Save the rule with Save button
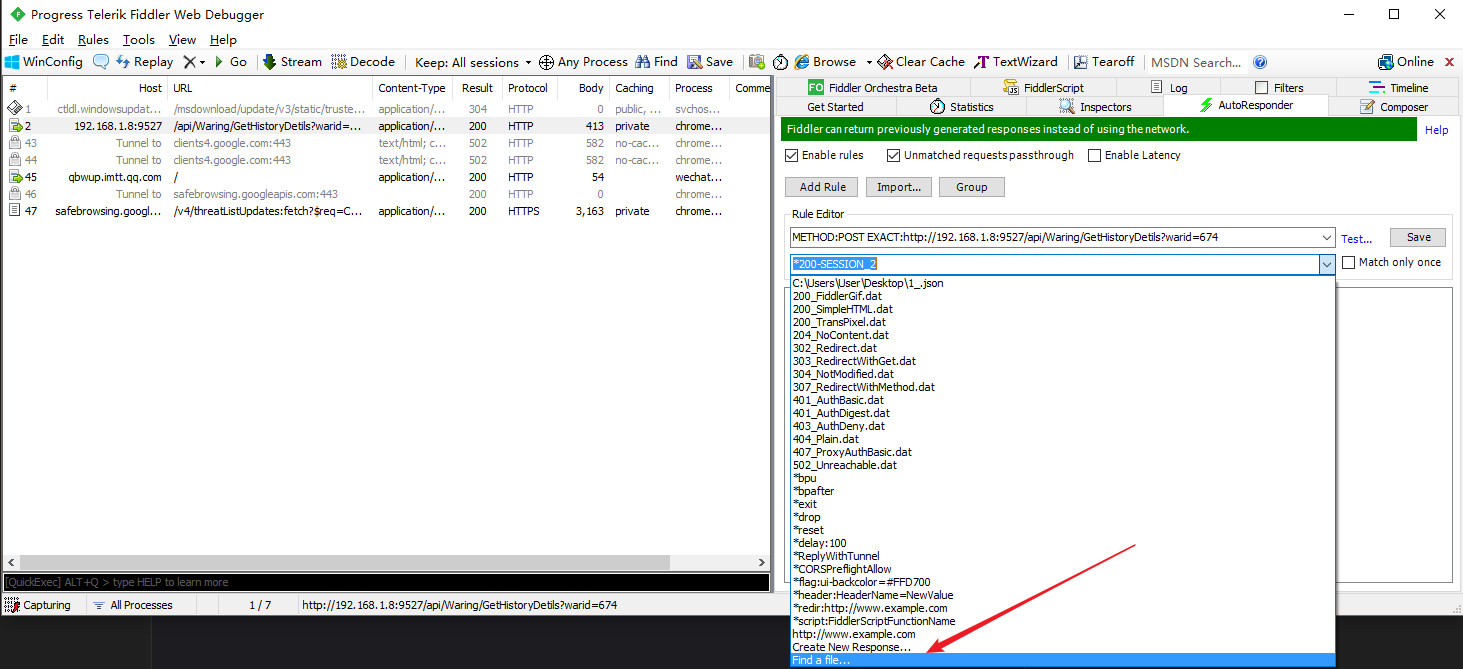 coord(1418,238)
